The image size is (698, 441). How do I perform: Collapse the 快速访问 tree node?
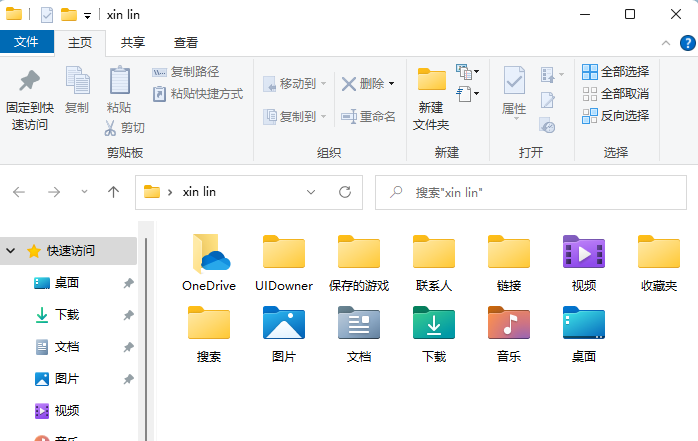(x=11, y=251)
